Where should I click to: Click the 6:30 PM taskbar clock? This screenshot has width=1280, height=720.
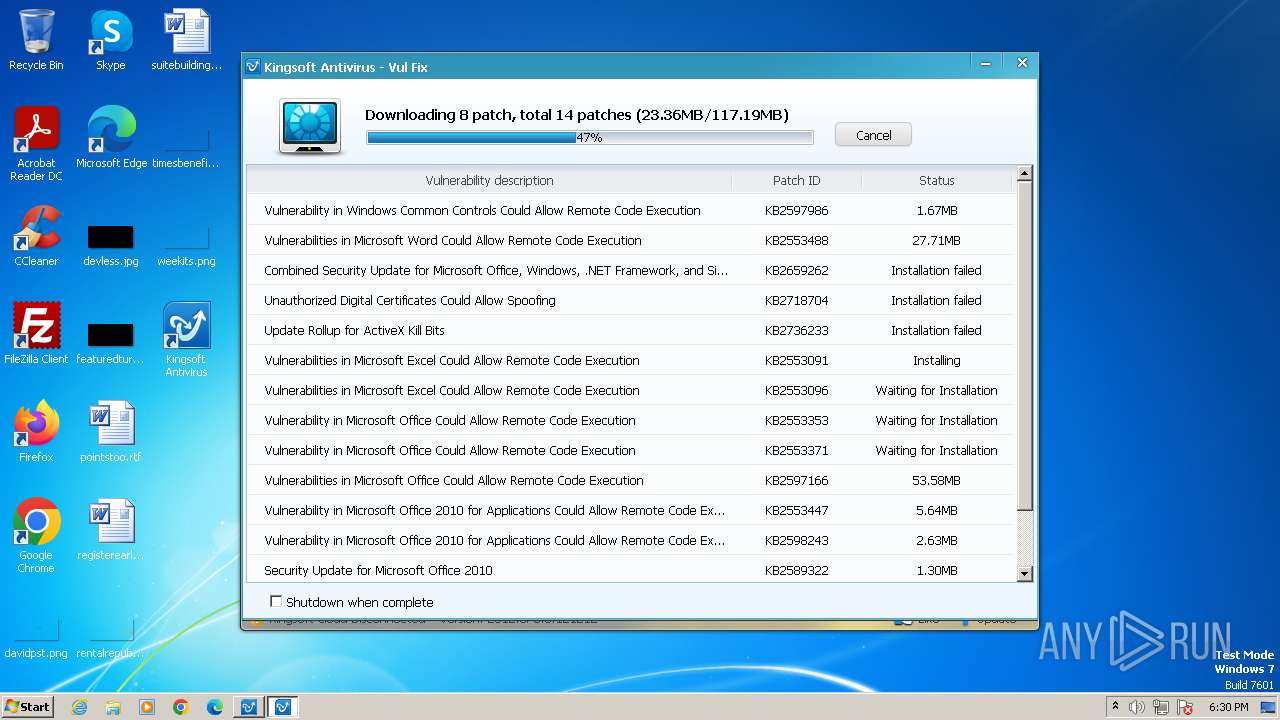1228,707
